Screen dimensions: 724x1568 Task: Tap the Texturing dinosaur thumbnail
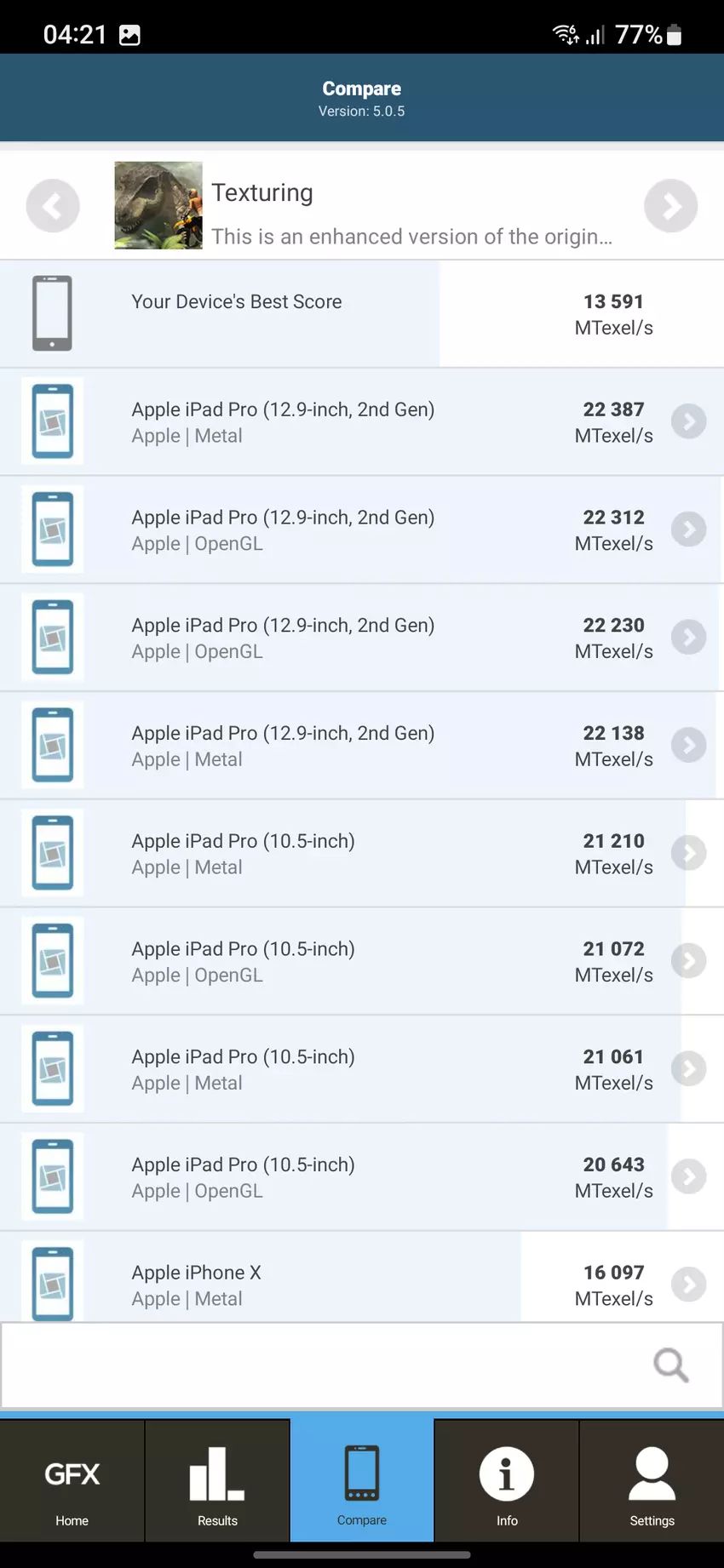pos(158,205)
